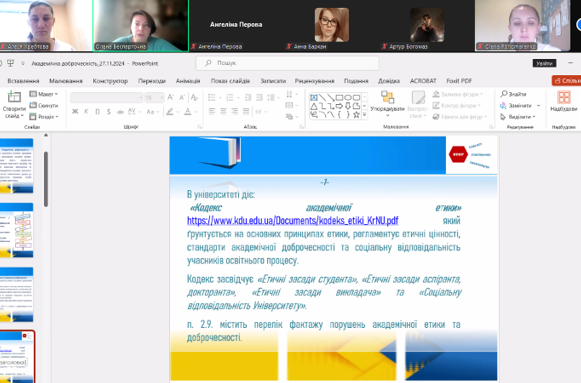Click the Скинути reset slide button

(44, 106)
